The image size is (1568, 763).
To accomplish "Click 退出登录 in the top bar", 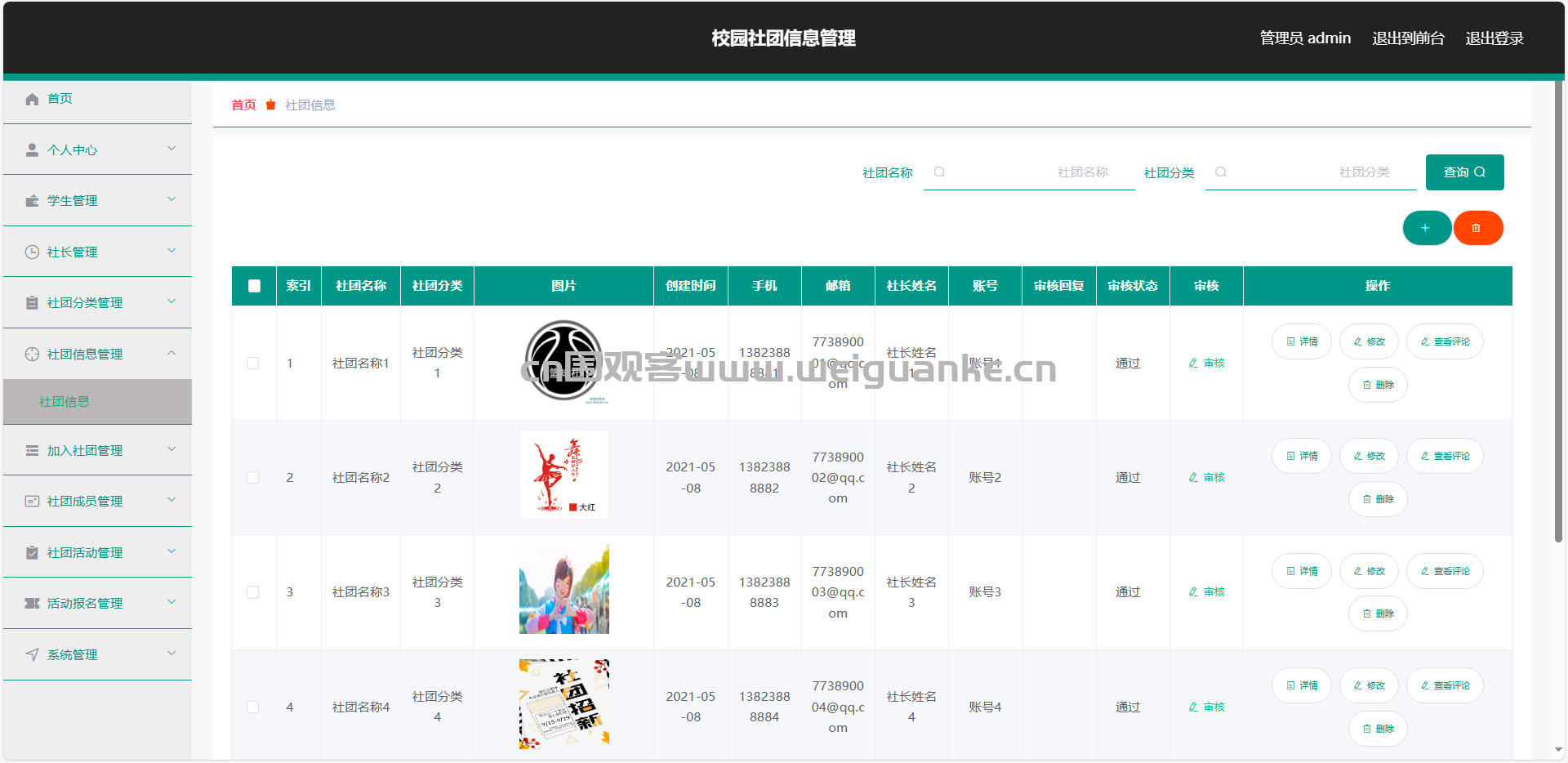I will coord(1494,38).
